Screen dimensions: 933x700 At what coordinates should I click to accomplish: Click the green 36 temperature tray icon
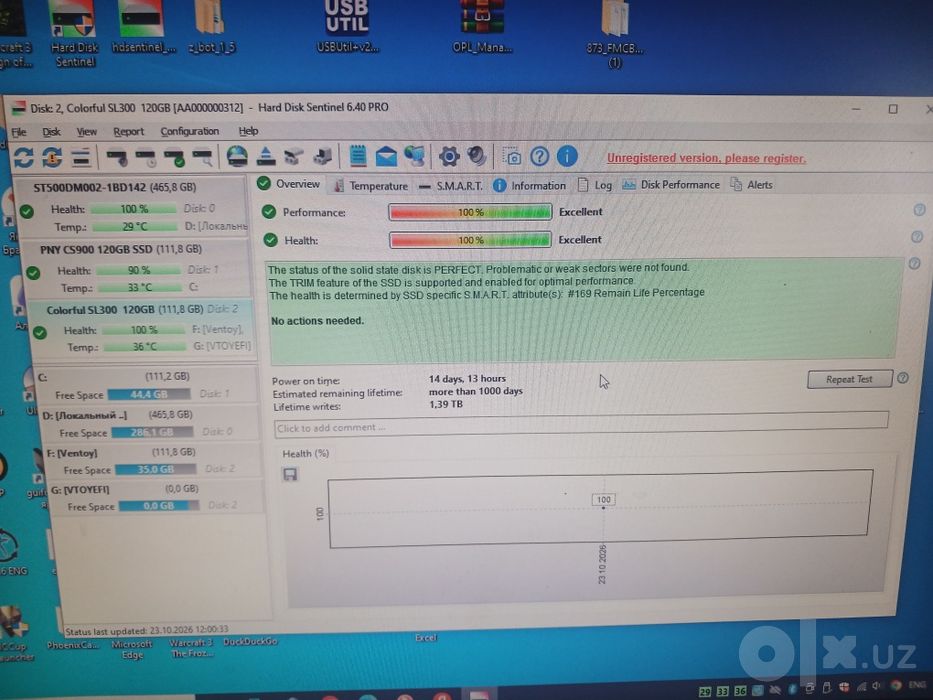pyautogui.click(x=740, y=691)
